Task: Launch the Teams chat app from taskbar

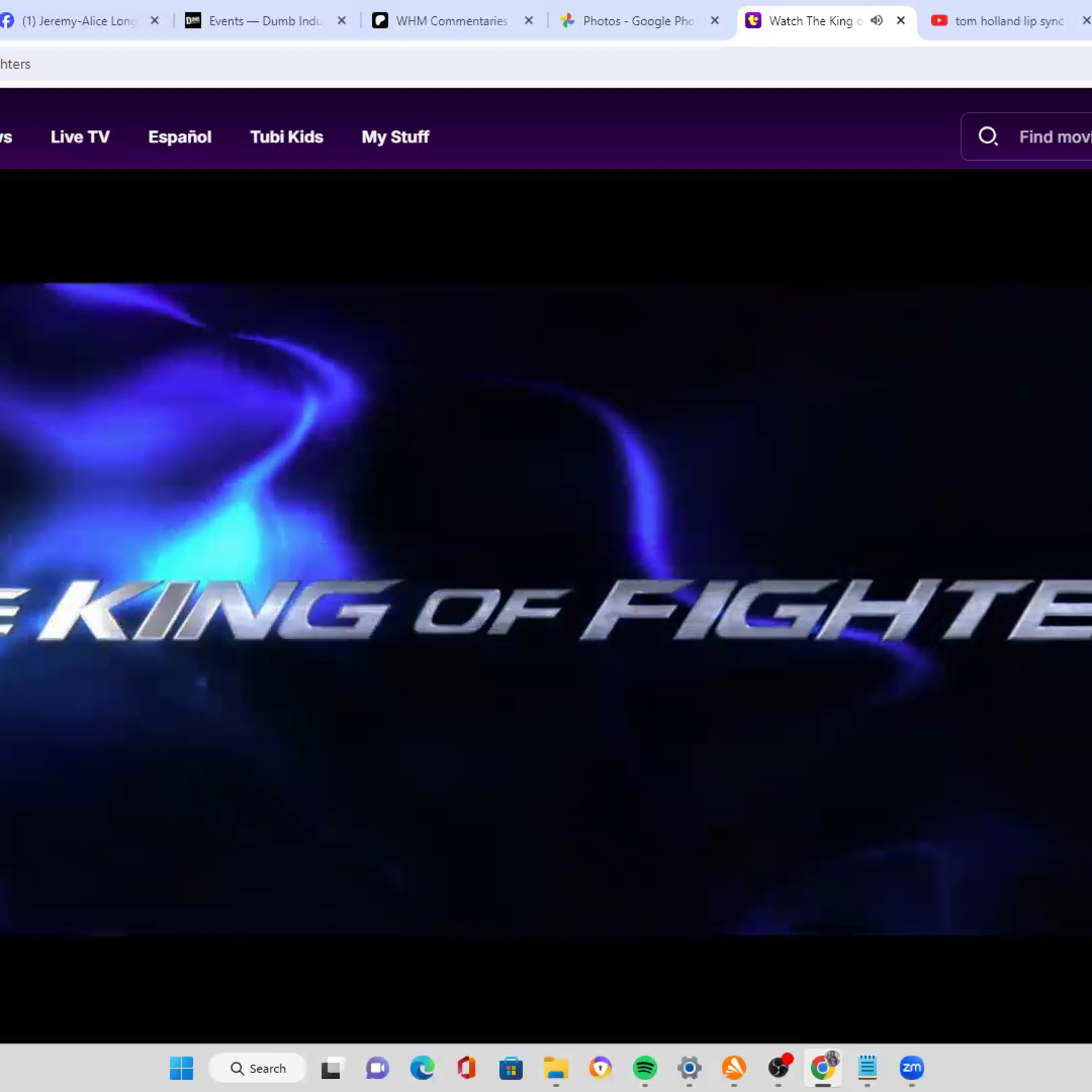Action: tap(377, 1068)
